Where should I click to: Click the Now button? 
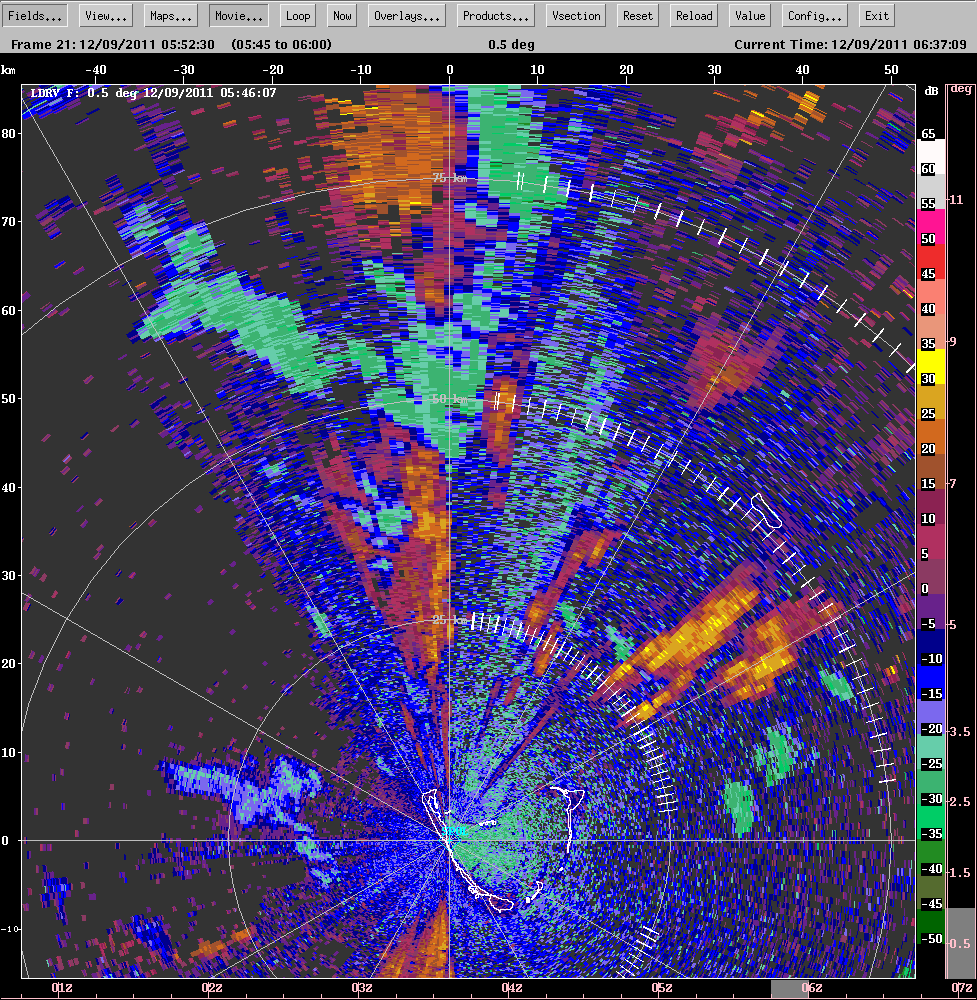[342, 16]
